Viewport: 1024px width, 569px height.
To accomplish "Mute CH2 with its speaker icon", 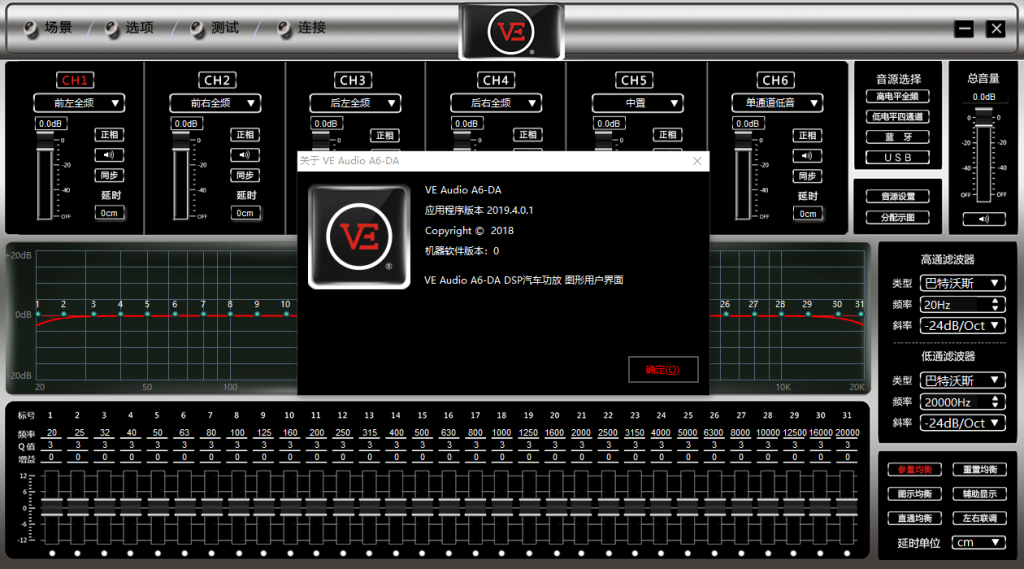I will [245, 155].
